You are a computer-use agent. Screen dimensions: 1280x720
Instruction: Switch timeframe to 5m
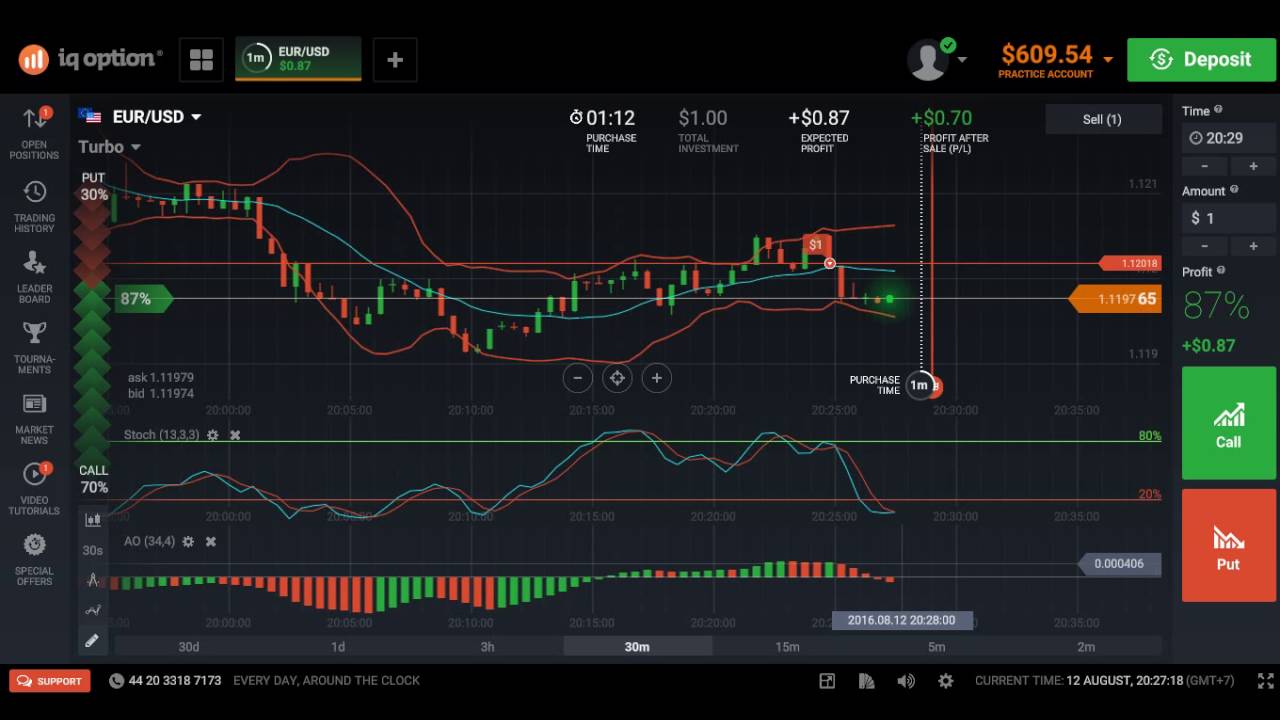tap(936, 647)
